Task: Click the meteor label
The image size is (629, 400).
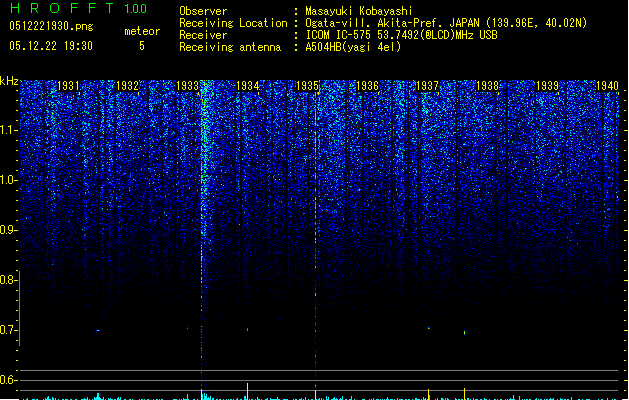Action: 142,31
